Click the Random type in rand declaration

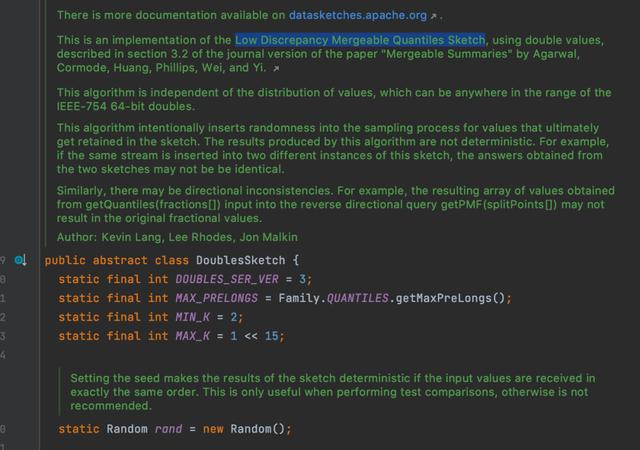[x=127, y=429]
